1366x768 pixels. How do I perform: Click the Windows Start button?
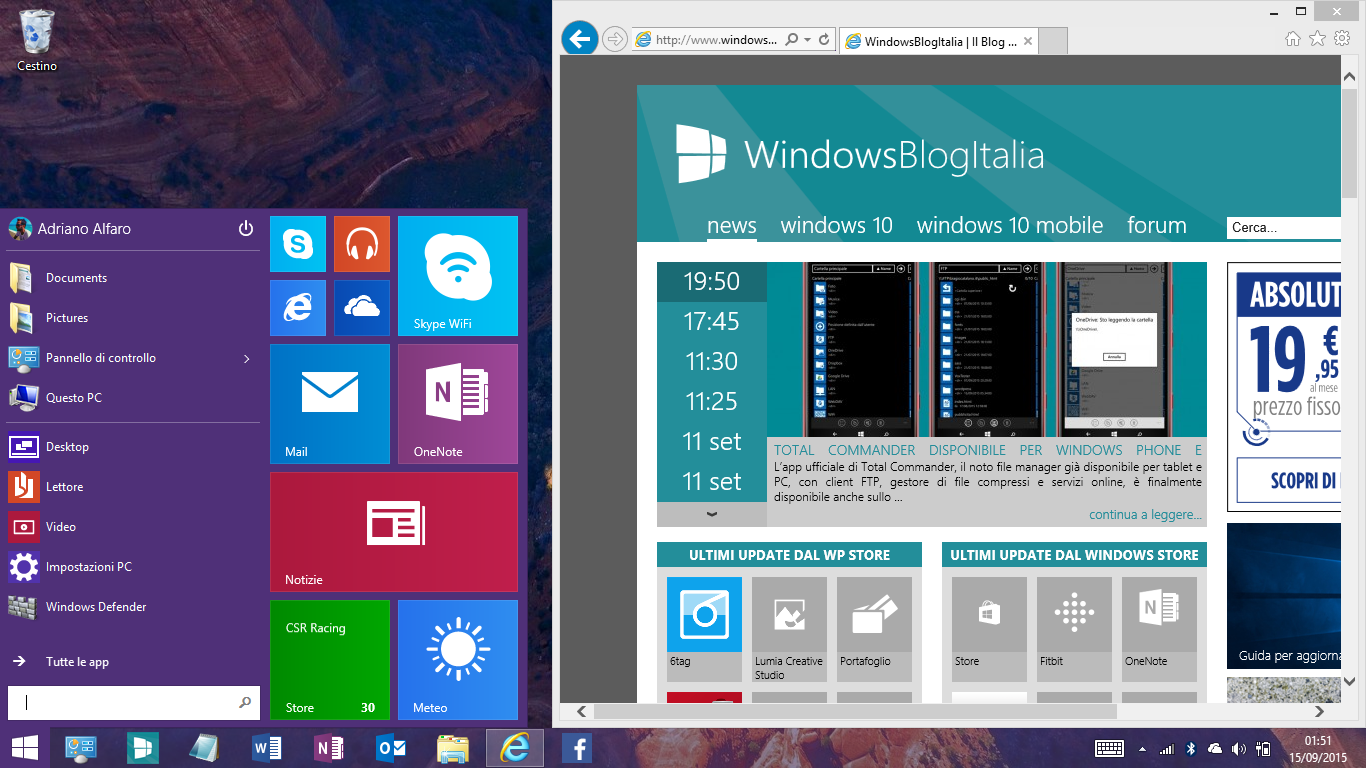25,748
